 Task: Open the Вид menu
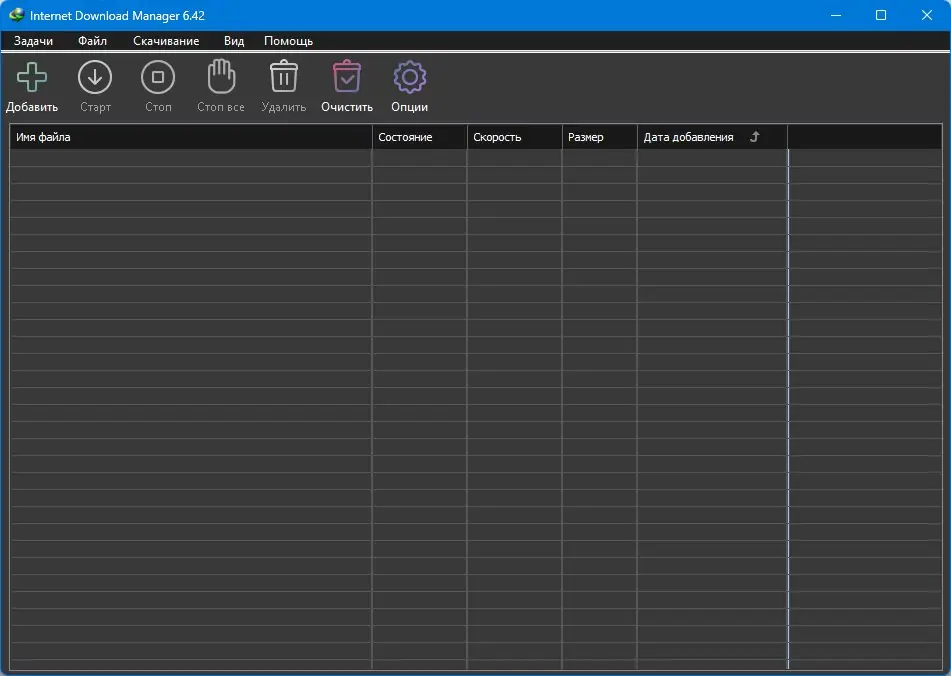coord(234,41)
